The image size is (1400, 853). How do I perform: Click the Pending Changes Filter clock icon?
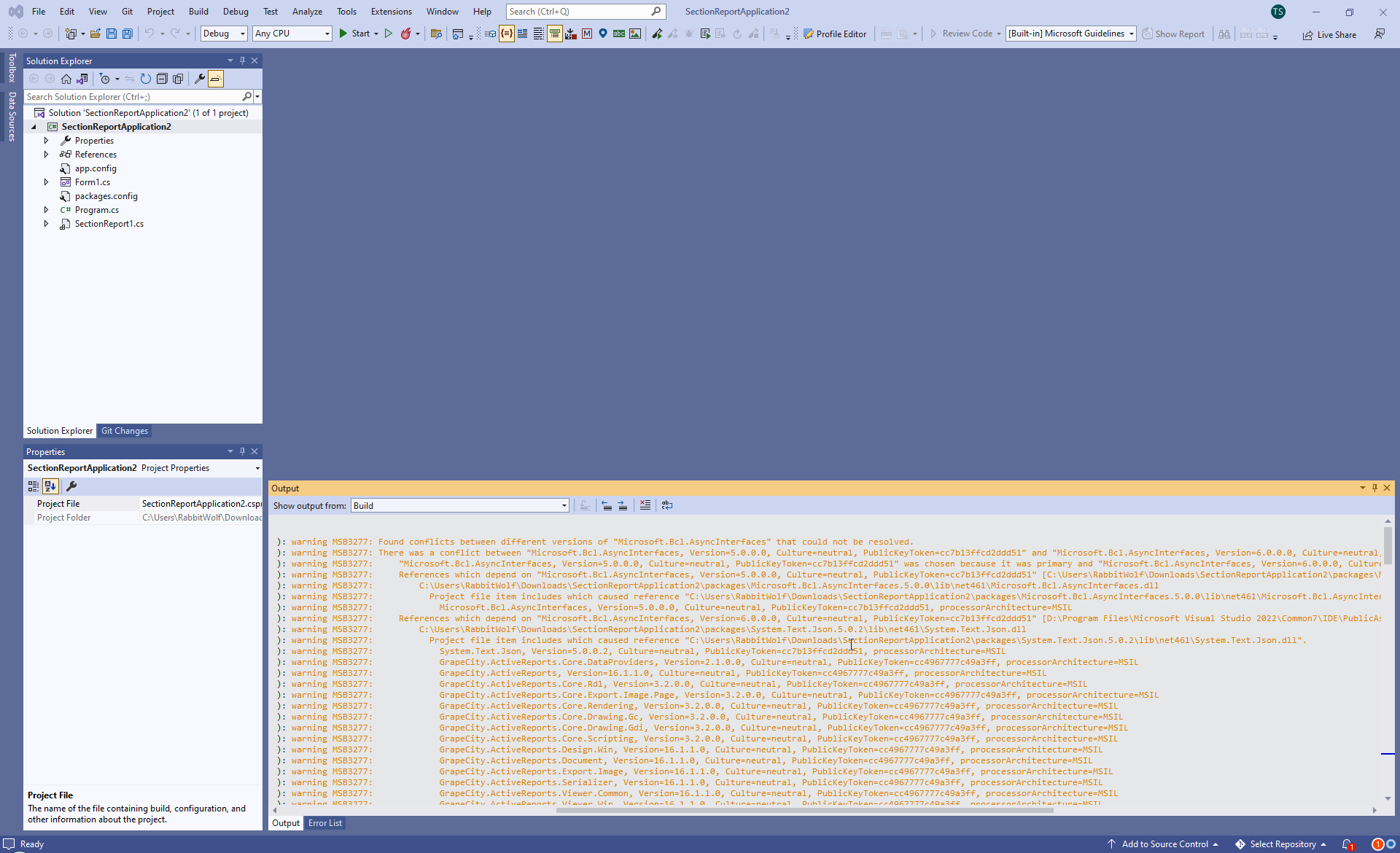tap(105, 79)
